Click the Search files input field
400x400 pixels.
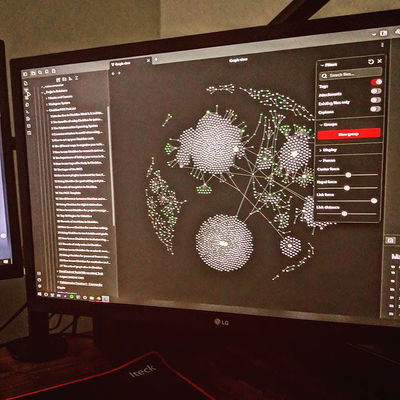coord(351,74)
